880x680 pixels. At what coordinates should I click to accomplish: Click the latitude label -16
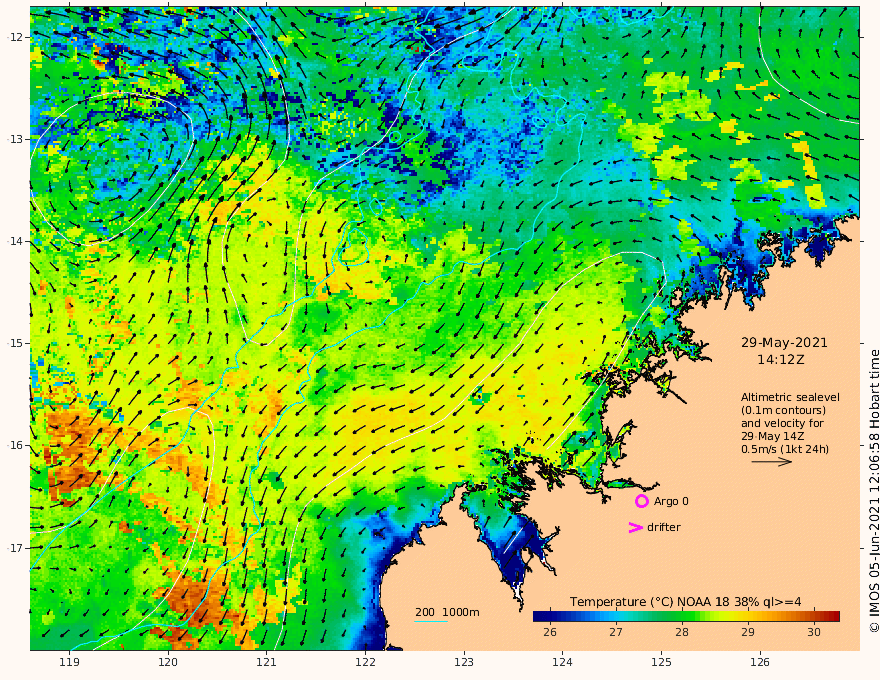15,445
